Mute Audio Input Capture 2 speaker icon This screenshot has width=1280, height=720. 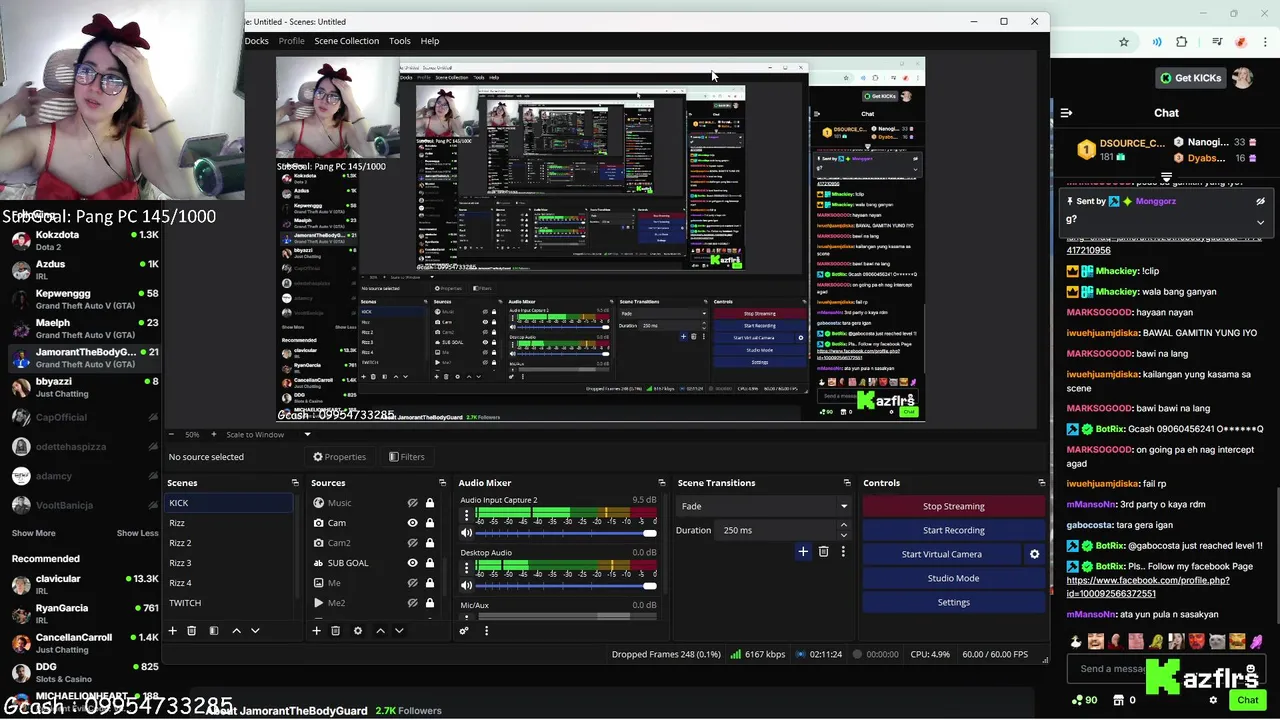point(466,533)
